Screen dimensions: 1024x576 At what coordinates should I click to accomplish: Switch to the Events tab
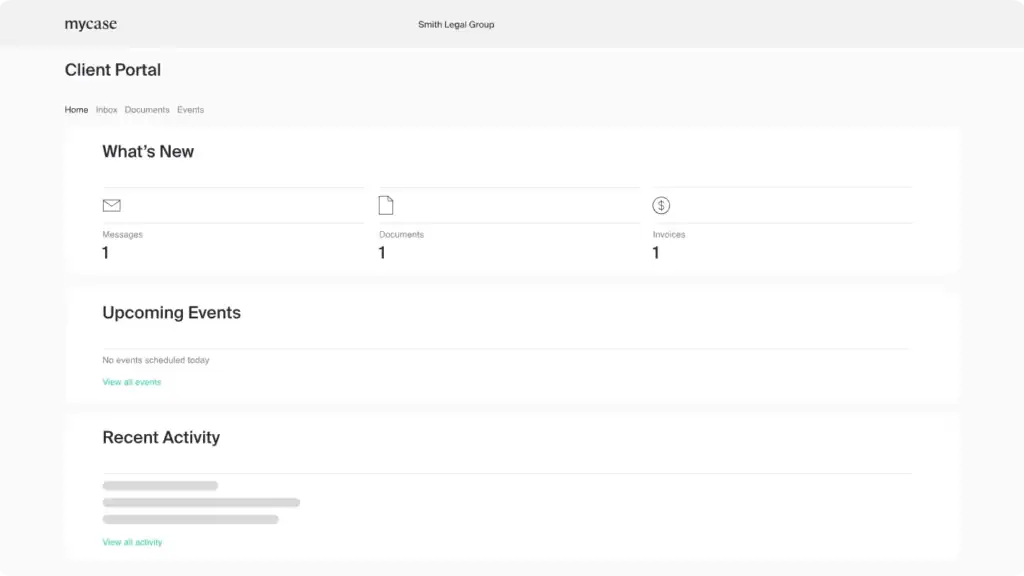pyautogui.click(x=191, y=110)
